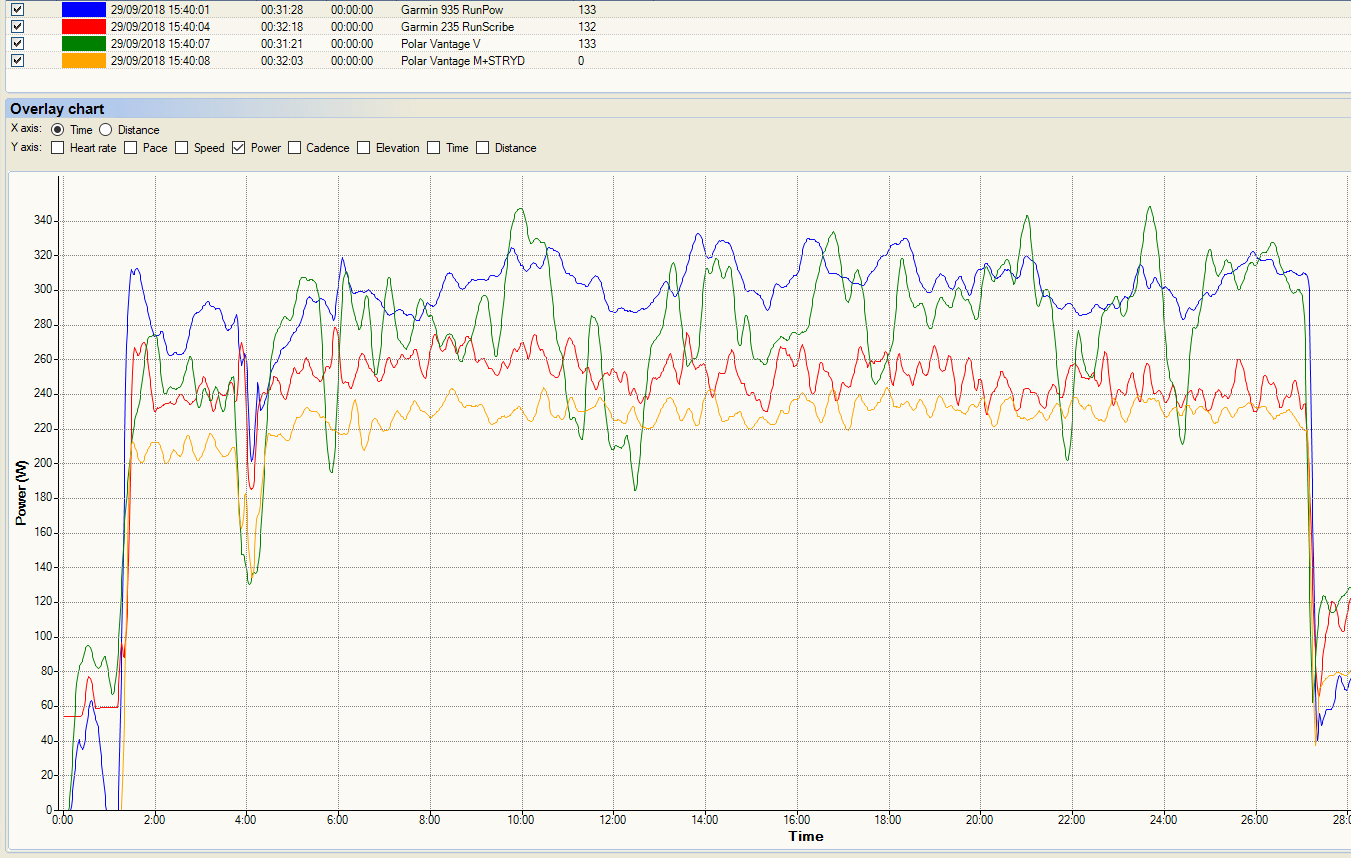Enable the Elevation Y axis checkbox
Viewport: 1351px width, 858px height.
[x=364, y=148]
